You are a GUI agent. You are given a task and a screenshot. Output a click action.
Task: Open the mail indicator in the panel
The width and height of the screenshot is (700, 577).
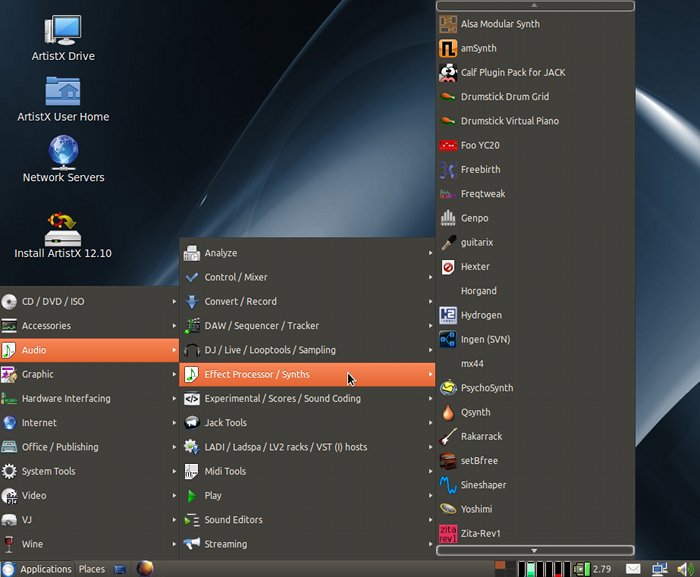633,569
